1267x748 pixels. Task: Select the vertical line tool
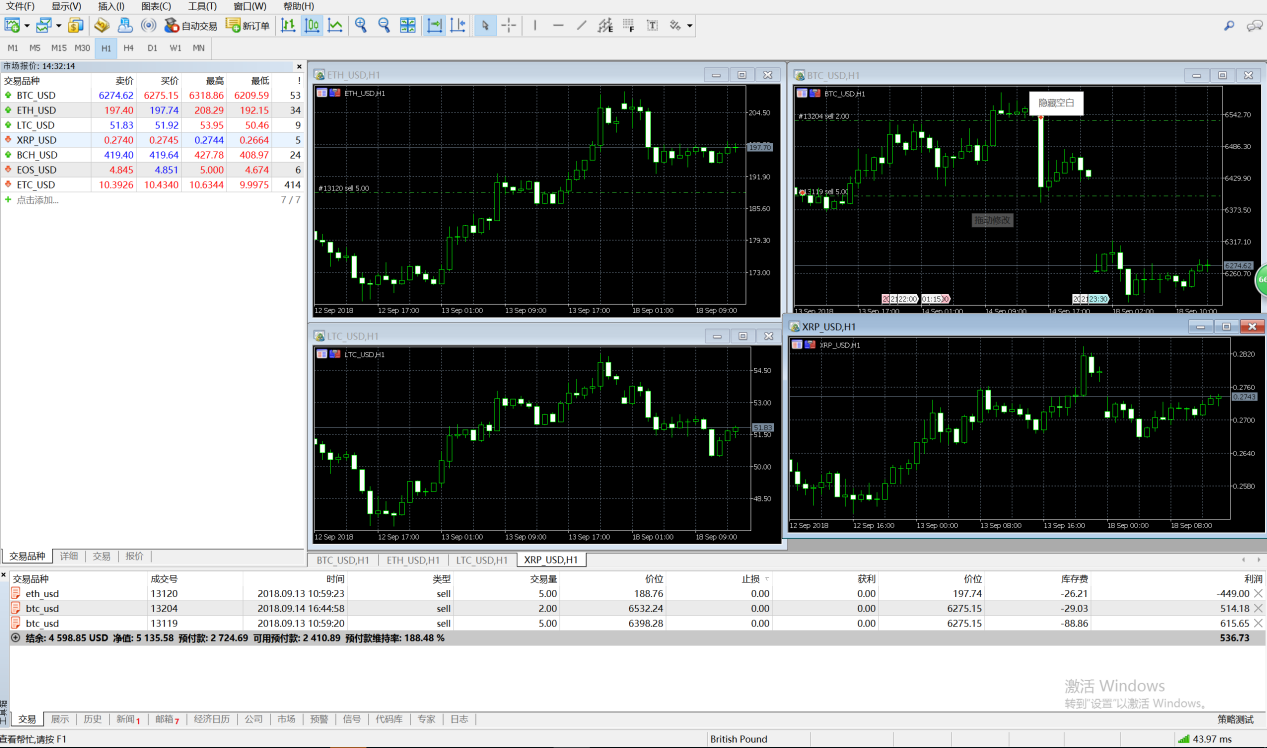(535, 25)
